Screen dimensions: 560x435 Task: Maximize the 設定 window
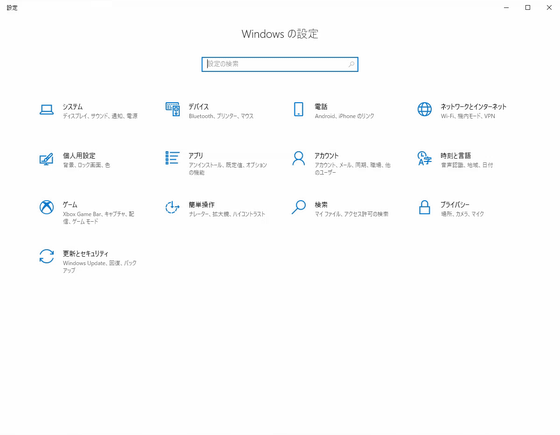[528, 8]
